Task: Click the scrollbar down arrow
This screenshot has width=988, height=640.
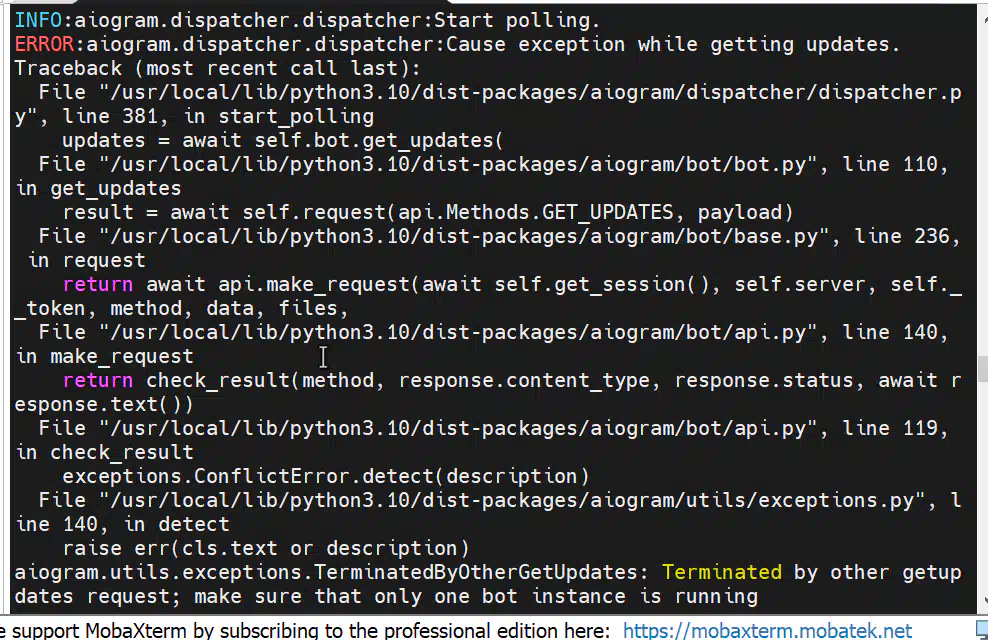Action: (x=983, y=600)
